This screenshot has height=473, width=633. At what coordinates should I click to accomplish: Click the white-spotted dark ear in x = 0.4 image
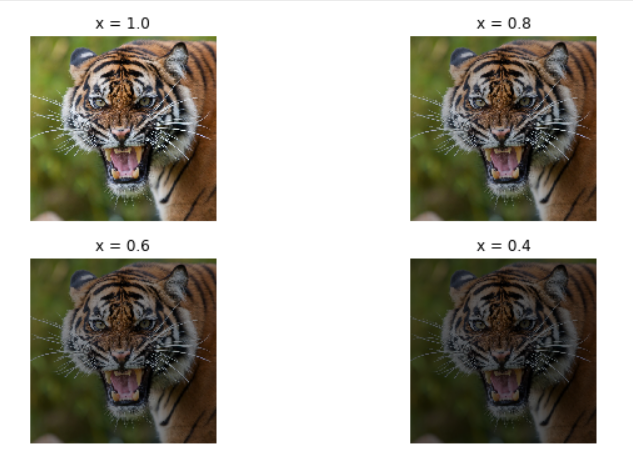pos(462,280)
